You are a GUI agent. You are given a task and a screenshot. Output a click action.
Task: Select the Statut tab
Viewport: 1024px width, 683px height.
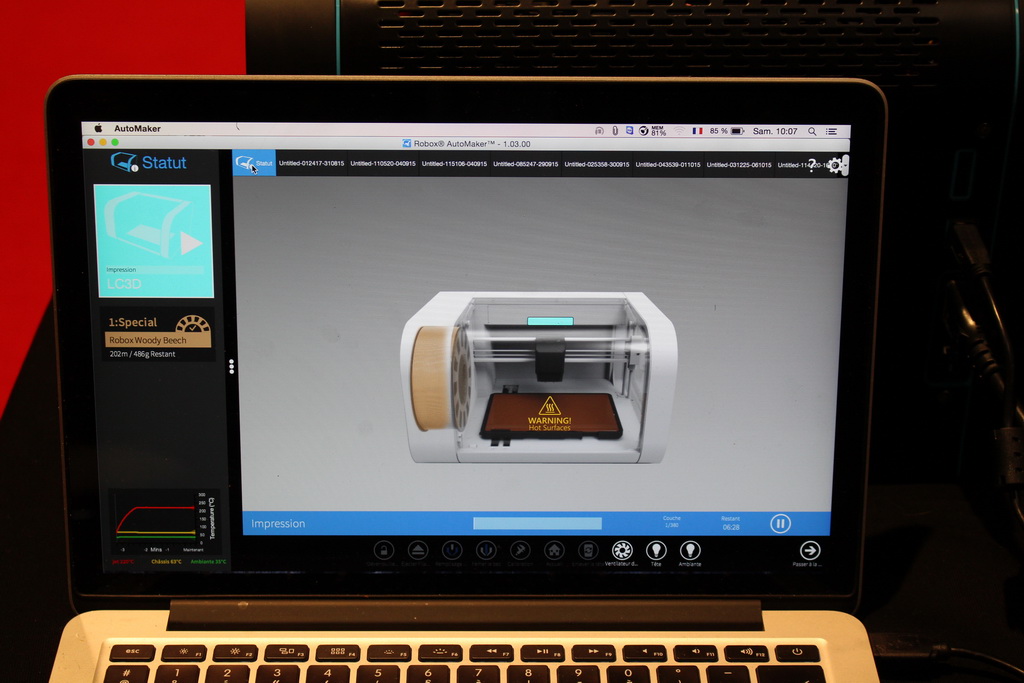pos(254,163)
